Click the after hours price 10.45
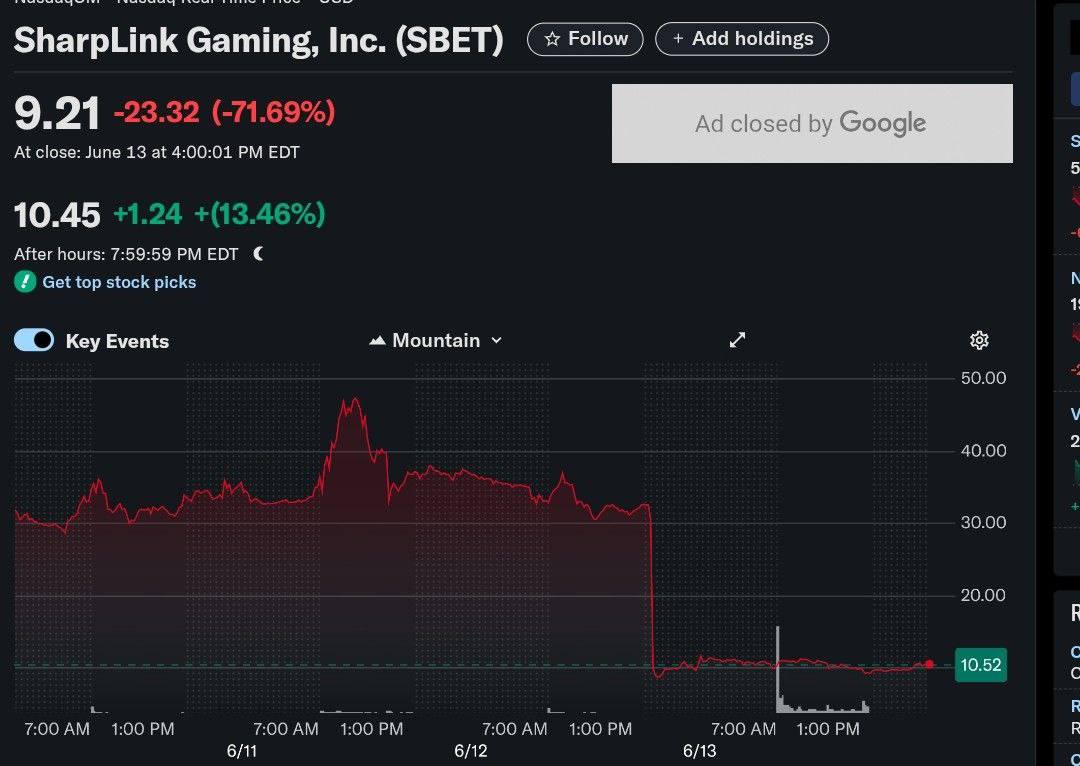This screenshot has height=766, width=1080. 57,215
